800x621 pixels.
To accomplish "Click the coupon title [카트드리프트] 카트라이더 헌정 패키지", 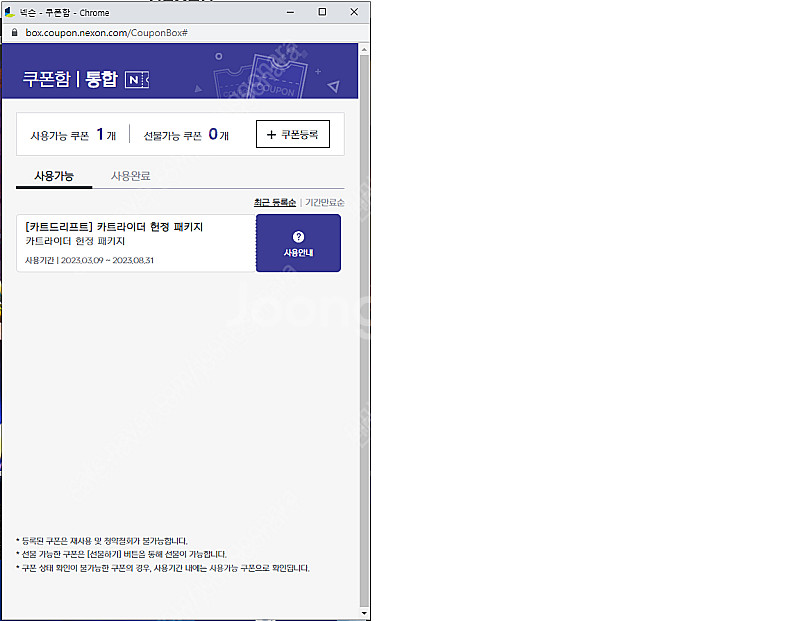I will click(x=114, y=227).
